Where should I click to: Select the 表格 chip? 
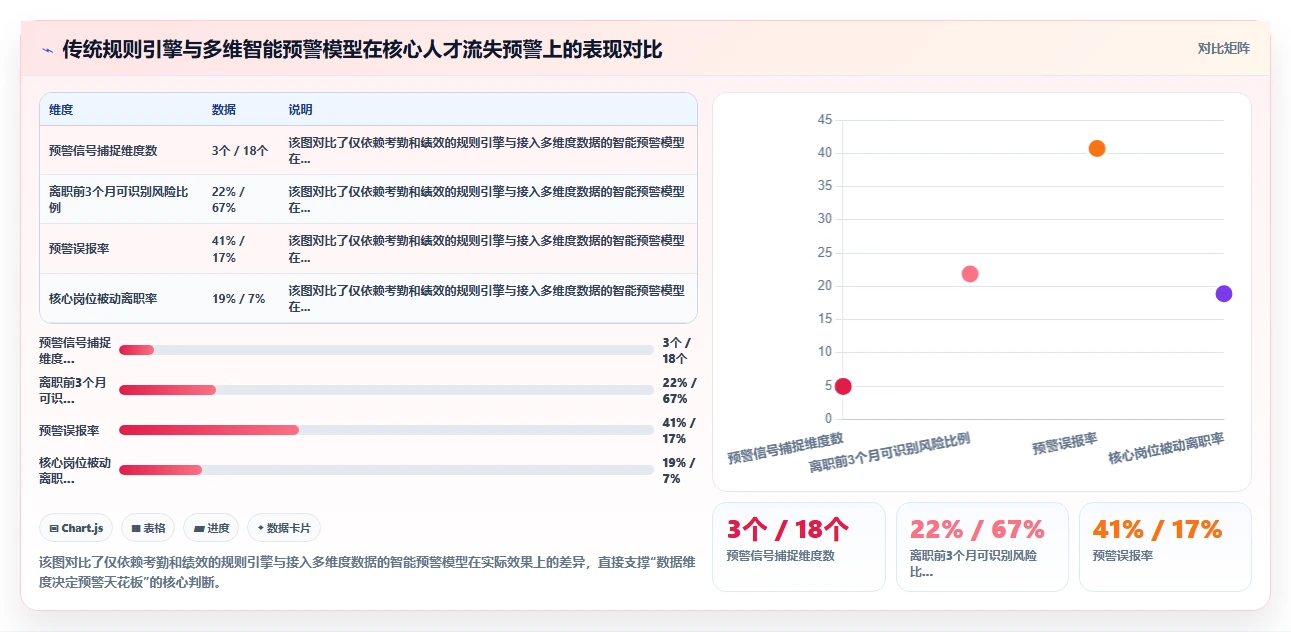coord(148,528)
